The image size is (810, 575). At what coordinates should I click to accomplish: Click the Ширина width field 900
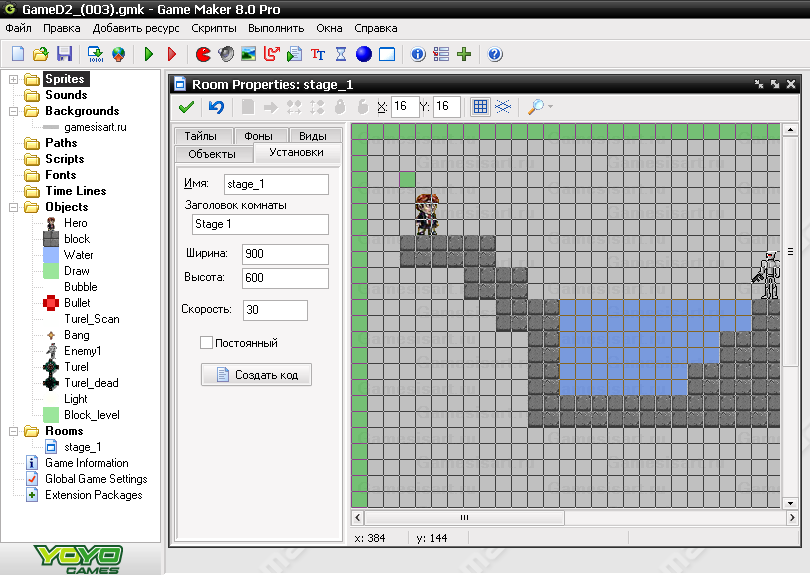(x=285, y=254)
